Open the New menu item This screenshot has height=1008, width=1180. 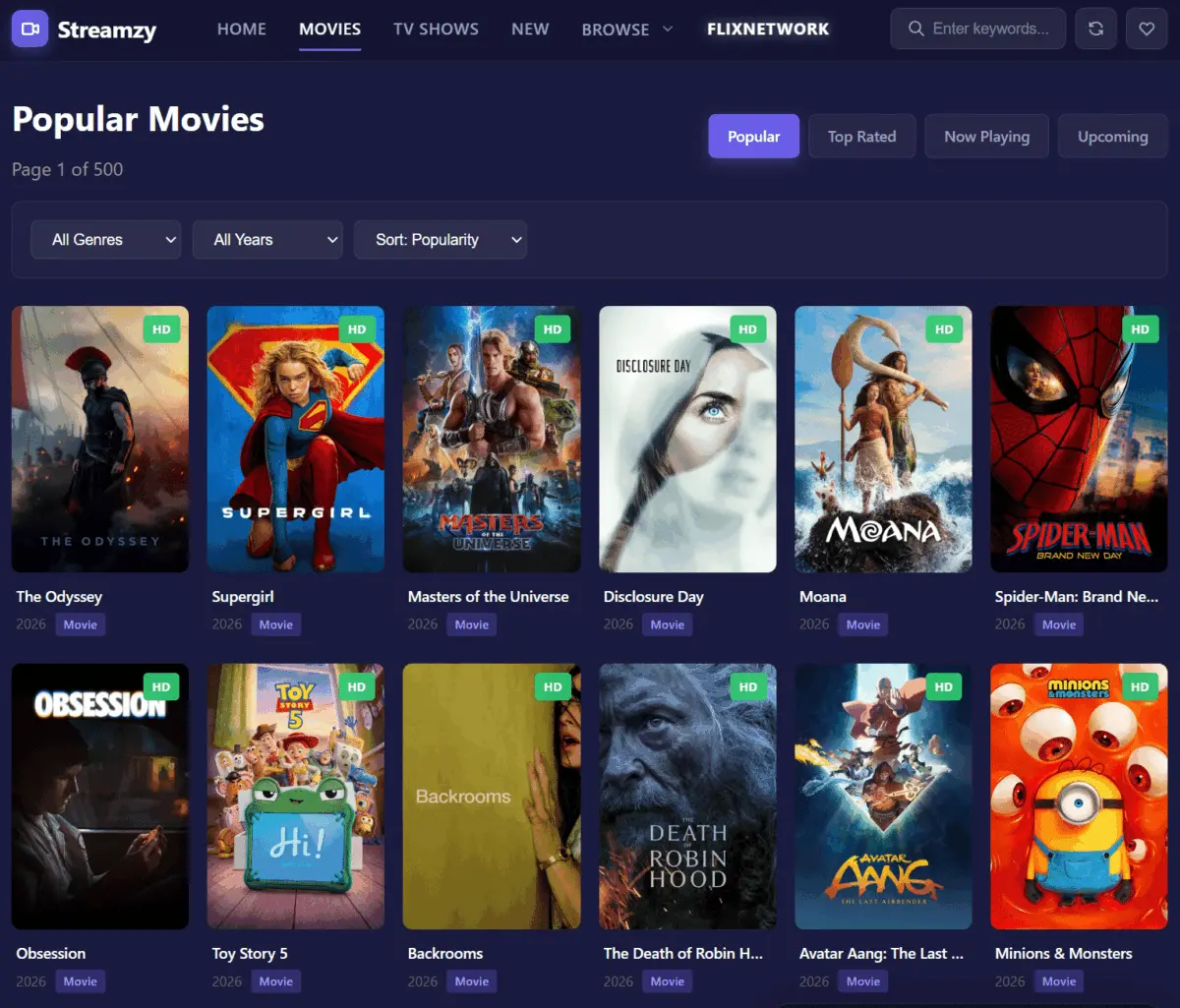[x=530, y=30]
